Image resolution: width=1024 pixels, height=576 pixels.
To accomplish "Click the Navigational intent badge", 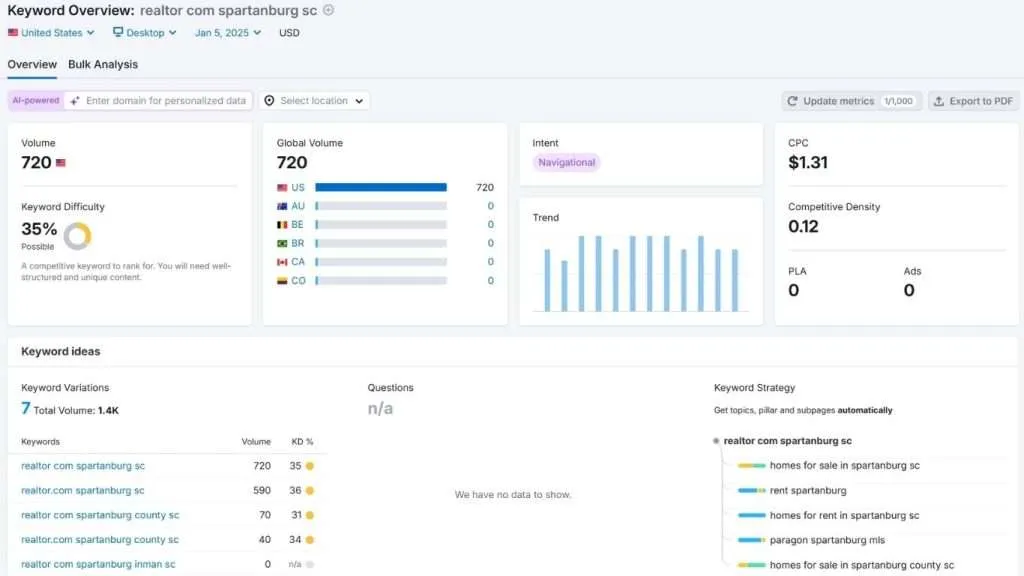I will point(566,163).
